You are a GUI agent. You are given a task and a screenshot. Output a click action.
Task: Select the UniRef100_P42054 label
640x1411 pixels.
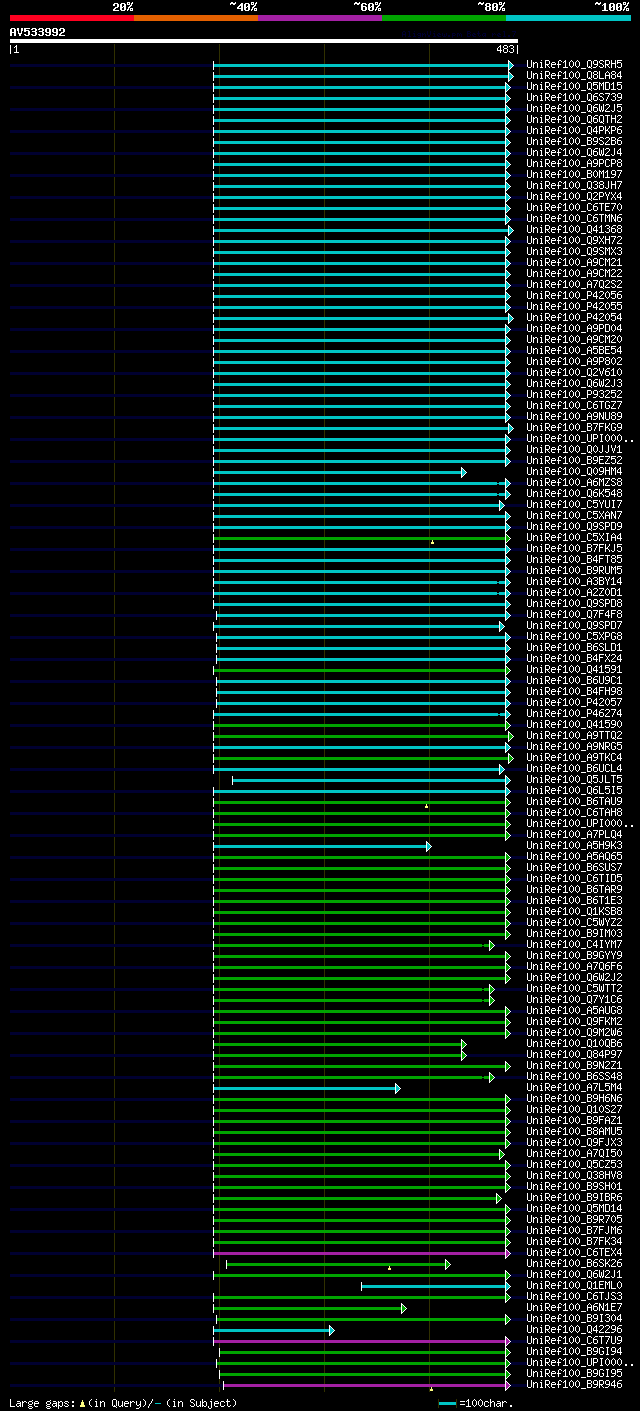tap(574, 317)
